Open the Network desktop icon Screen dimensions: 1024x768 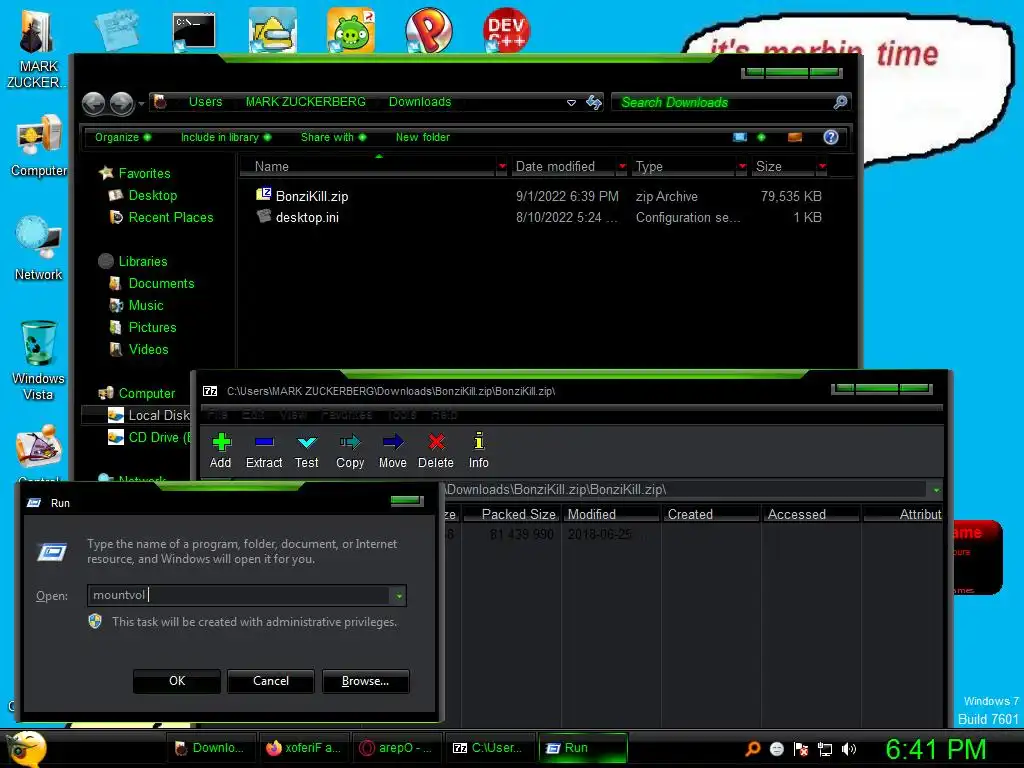[39, 249]
